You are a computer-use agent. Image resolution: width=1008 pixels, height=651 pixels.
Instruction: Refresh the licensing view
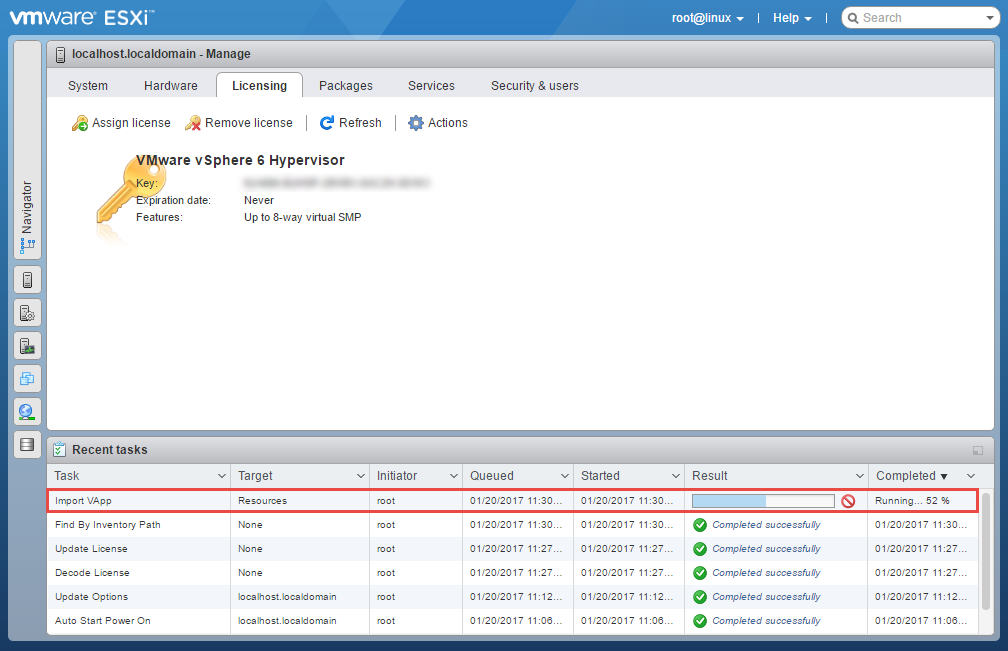[350, 123]
